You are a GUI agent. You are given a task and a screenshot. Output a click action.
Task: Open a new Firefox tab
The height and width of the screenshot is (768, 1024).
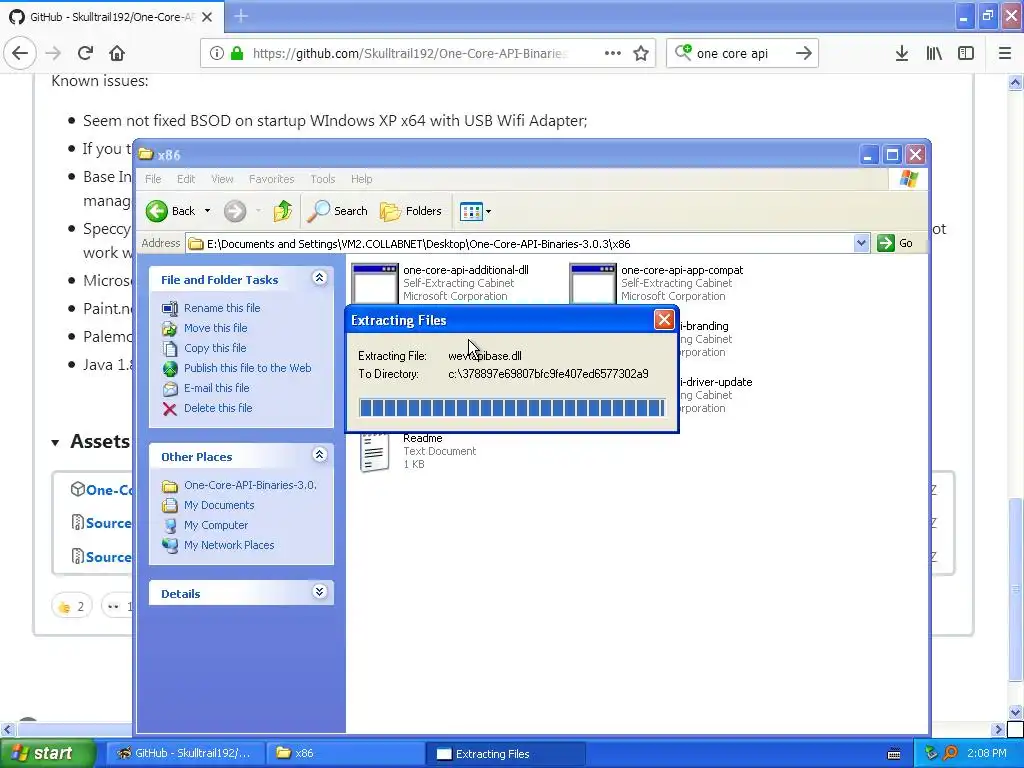point(241,16)
